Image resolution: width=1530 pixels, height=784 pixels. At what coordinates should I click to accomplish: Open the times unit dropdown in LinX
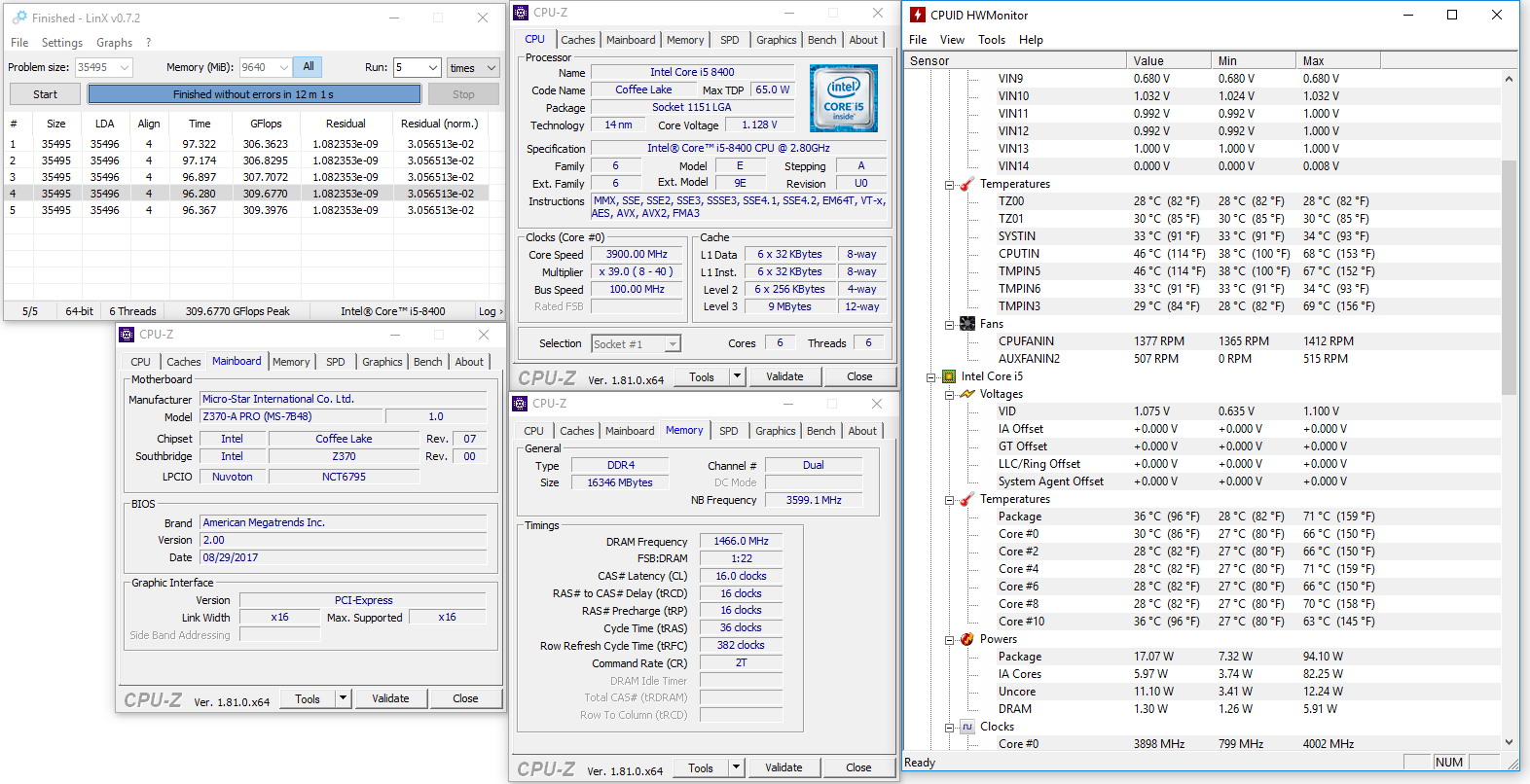472,67
